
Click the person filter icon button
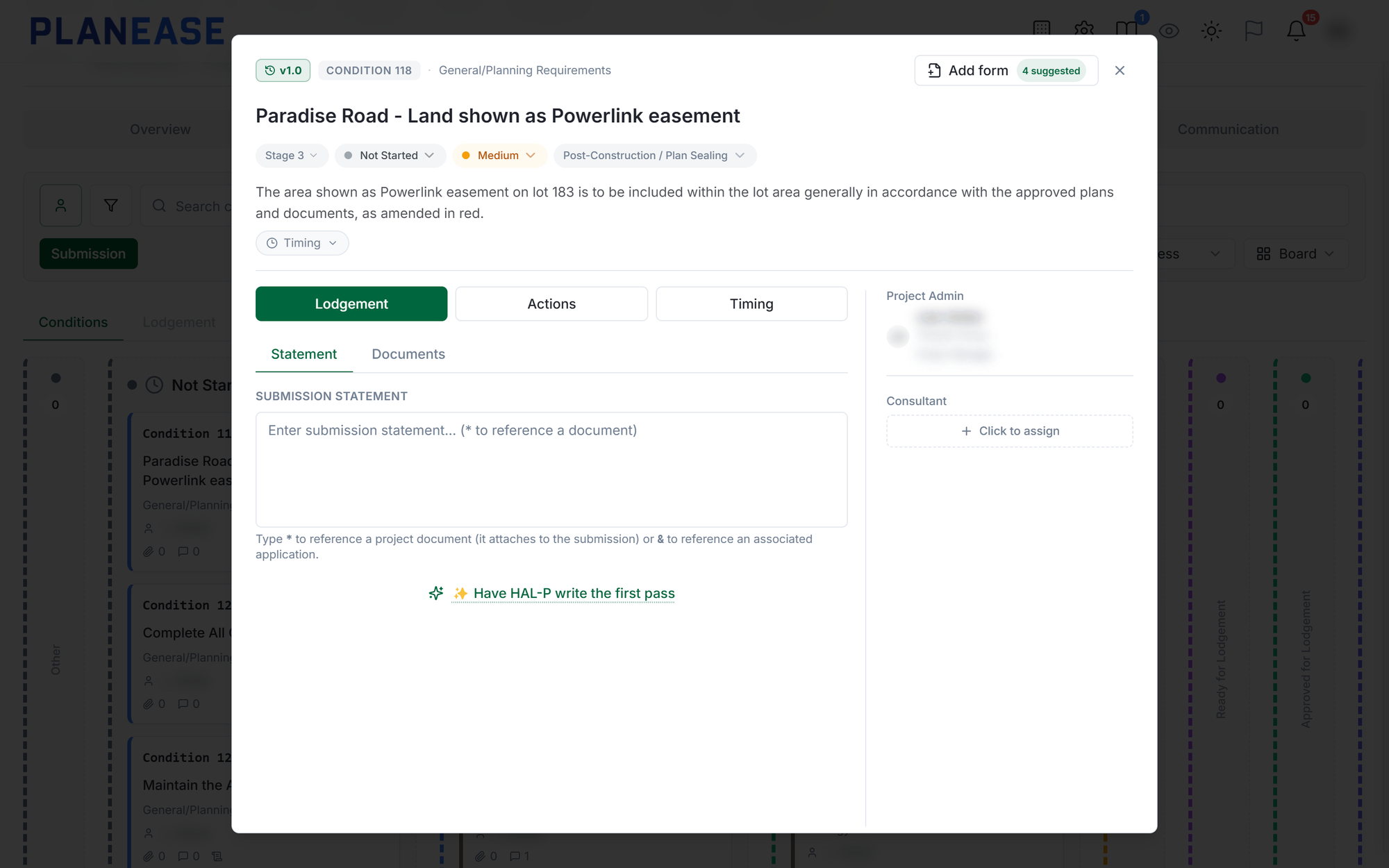click(x=60, y=206)
